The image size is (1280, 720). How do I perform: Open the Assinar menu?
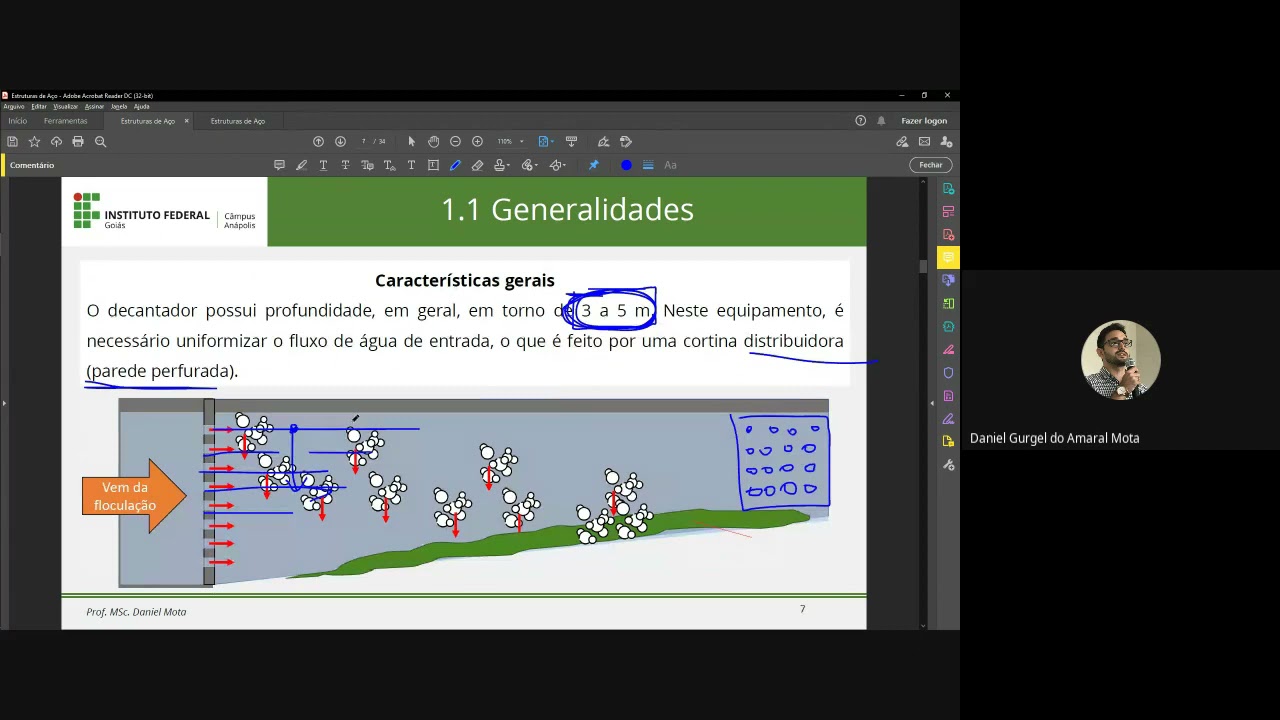pyautogui.click(x=94, y=106)
